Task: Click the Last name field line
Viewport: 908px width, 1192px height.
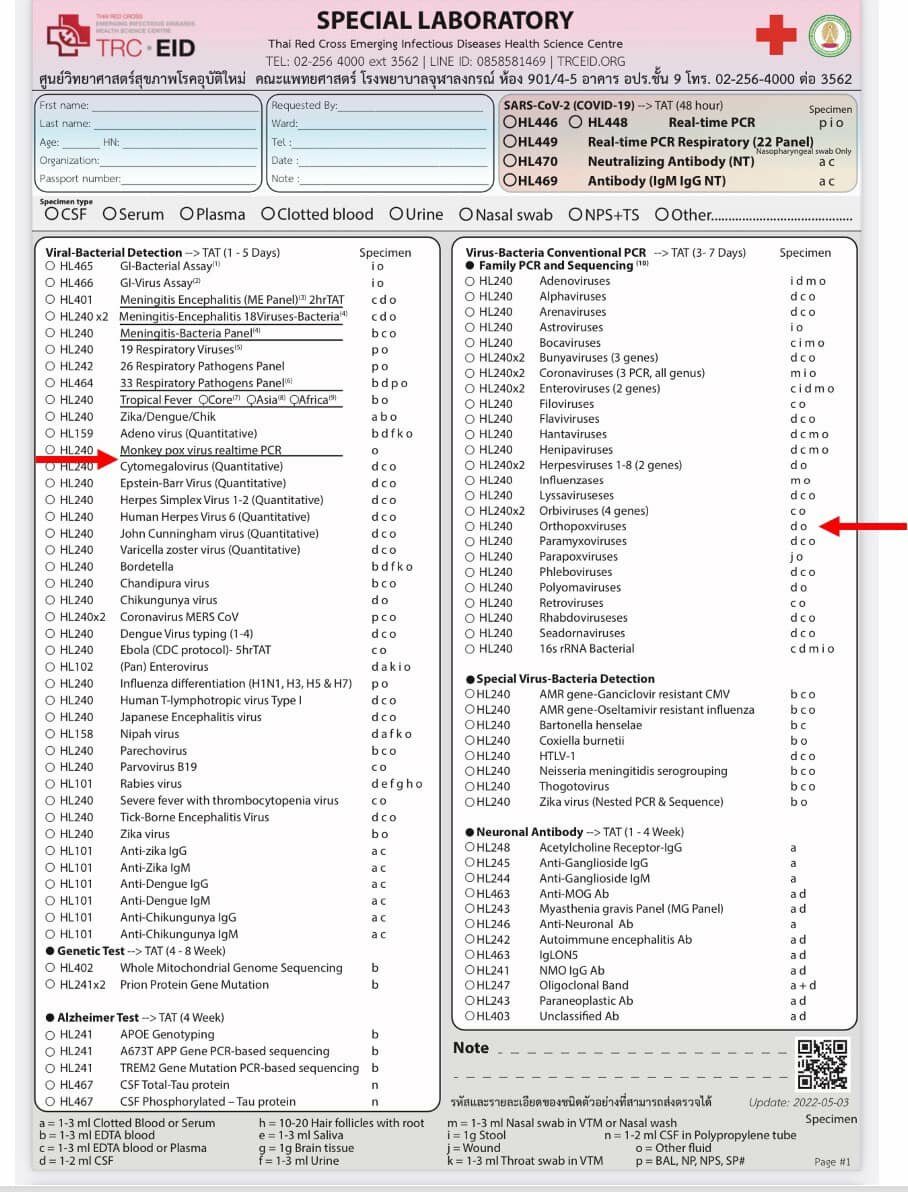Action: coord(176,124)
